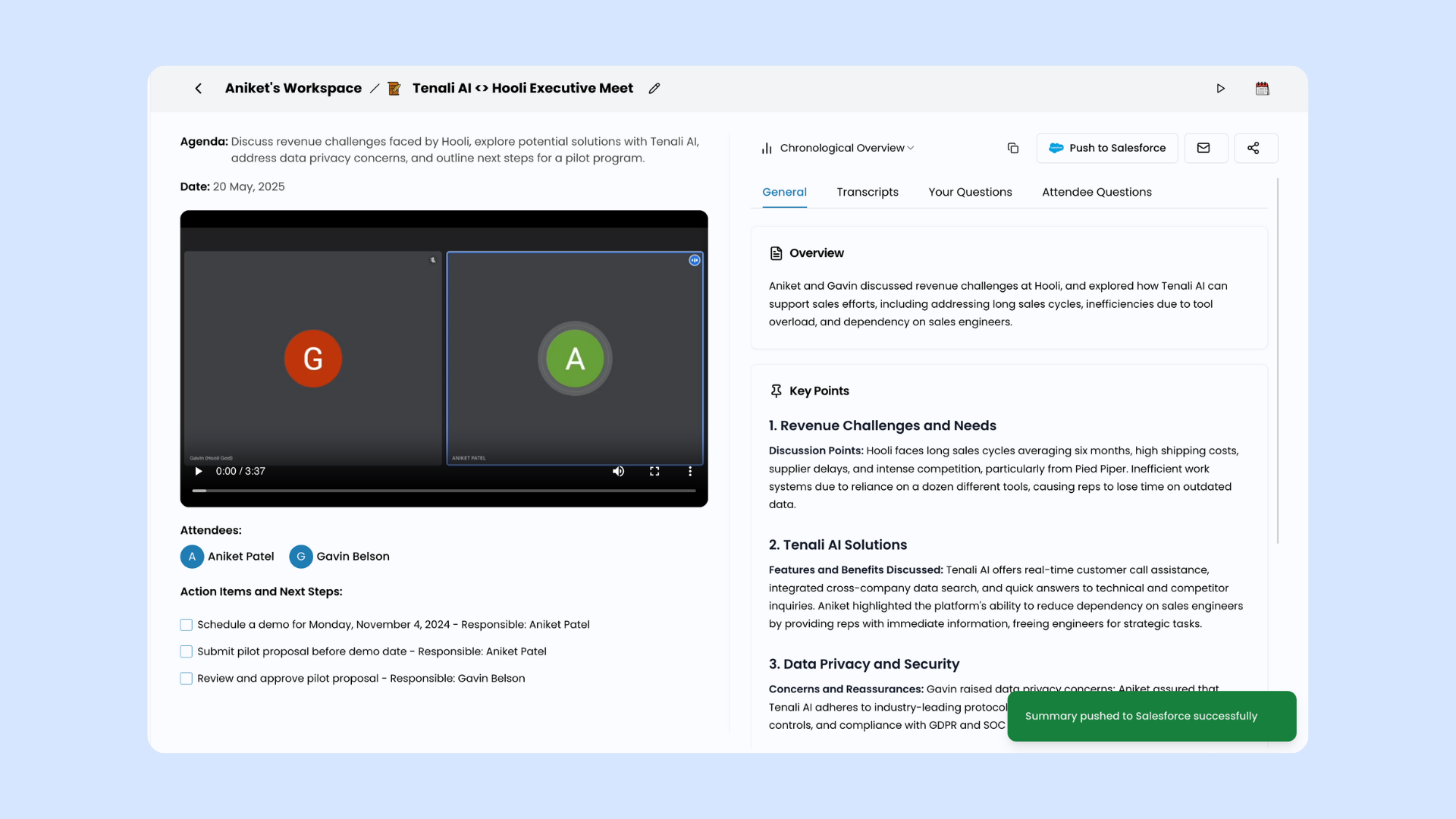Enter fullscreen on the video player
The image size is (1456, 819).
point(654,471)
